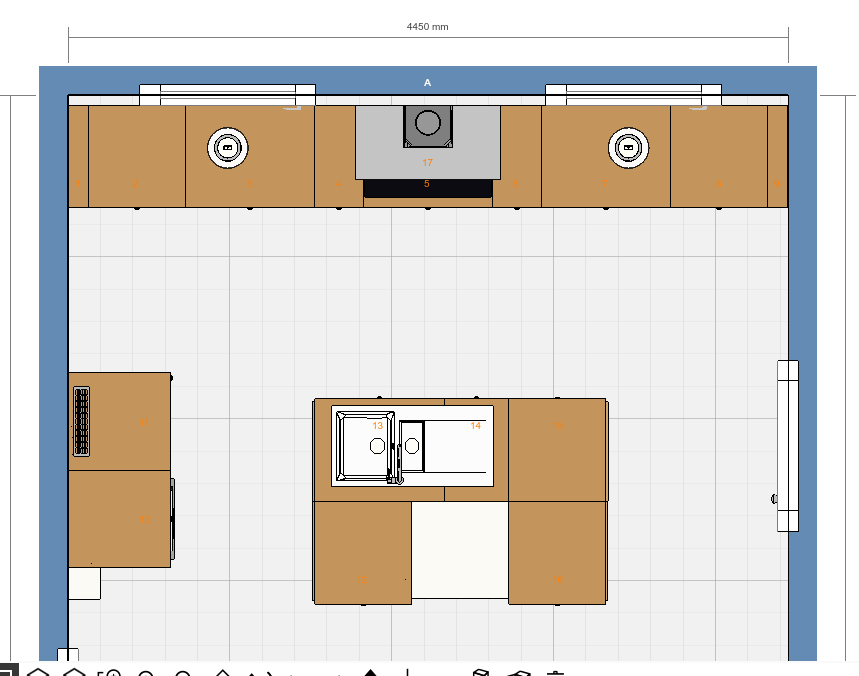
Task: Select the sink bowl labeled 13
Action: pyautogui.click(x=361, y=445)
